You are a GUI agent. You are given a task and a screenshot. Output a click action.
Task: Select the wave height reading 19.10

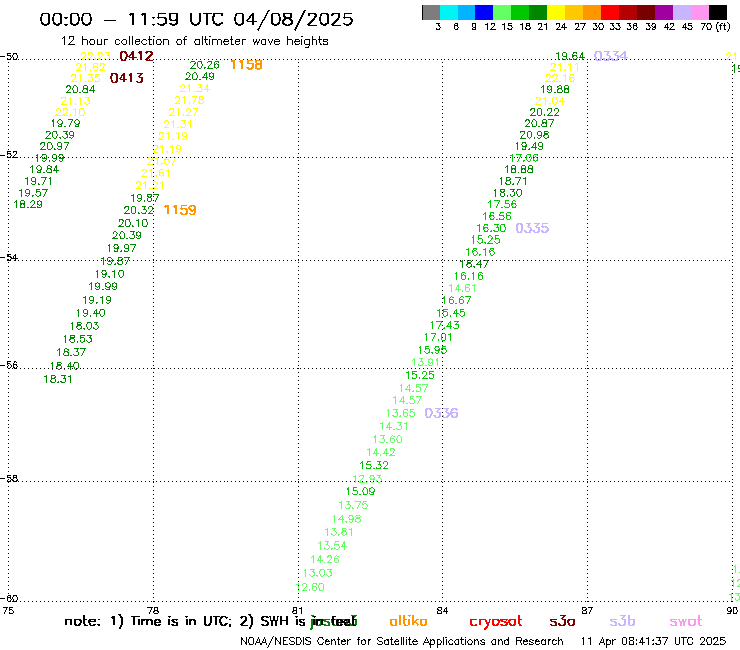click(x=109, y=274)
